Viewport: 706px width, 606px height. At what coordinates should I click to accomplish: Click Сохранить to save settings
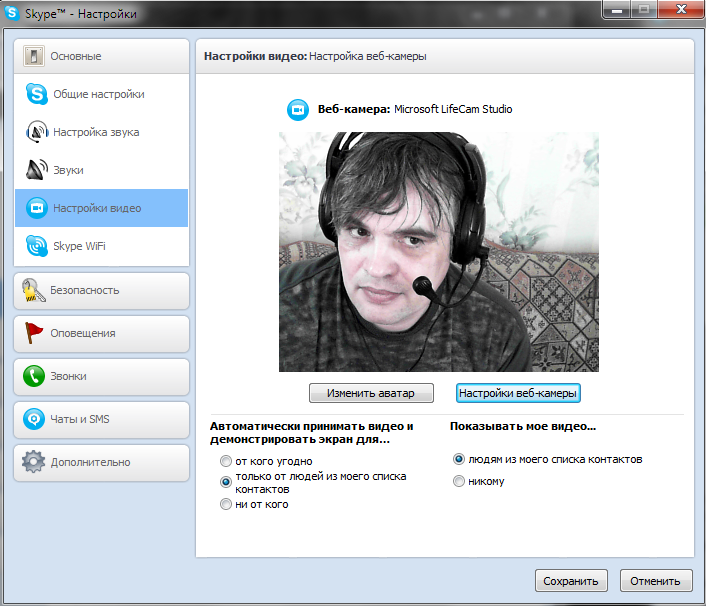pyautogui.click(x=571, y=581)
